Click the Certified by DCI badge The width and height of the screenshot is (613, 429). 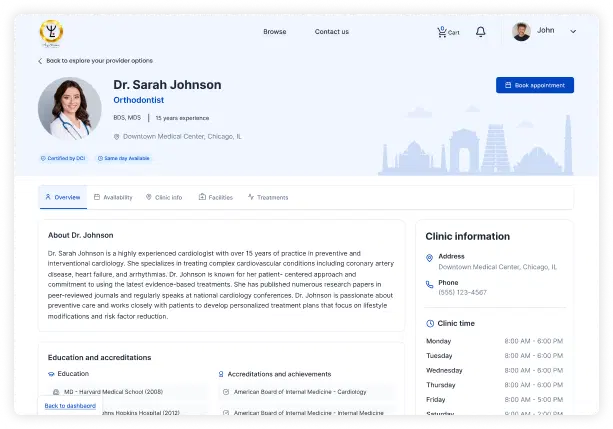63,158
